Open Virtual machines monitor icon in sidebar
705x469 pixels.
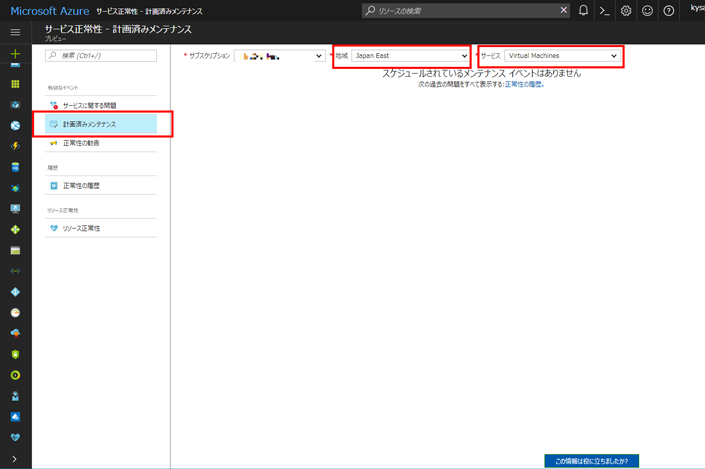point(15,209)
